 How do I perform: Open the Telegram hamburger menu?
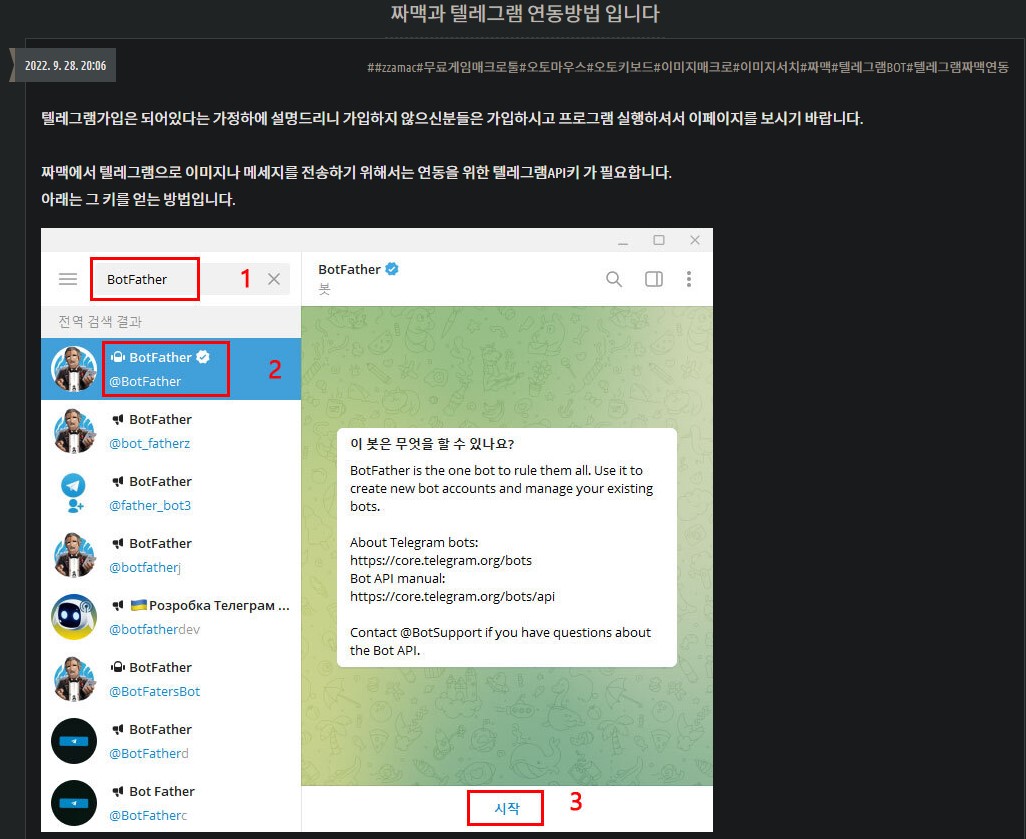click(x=68, y=279)
